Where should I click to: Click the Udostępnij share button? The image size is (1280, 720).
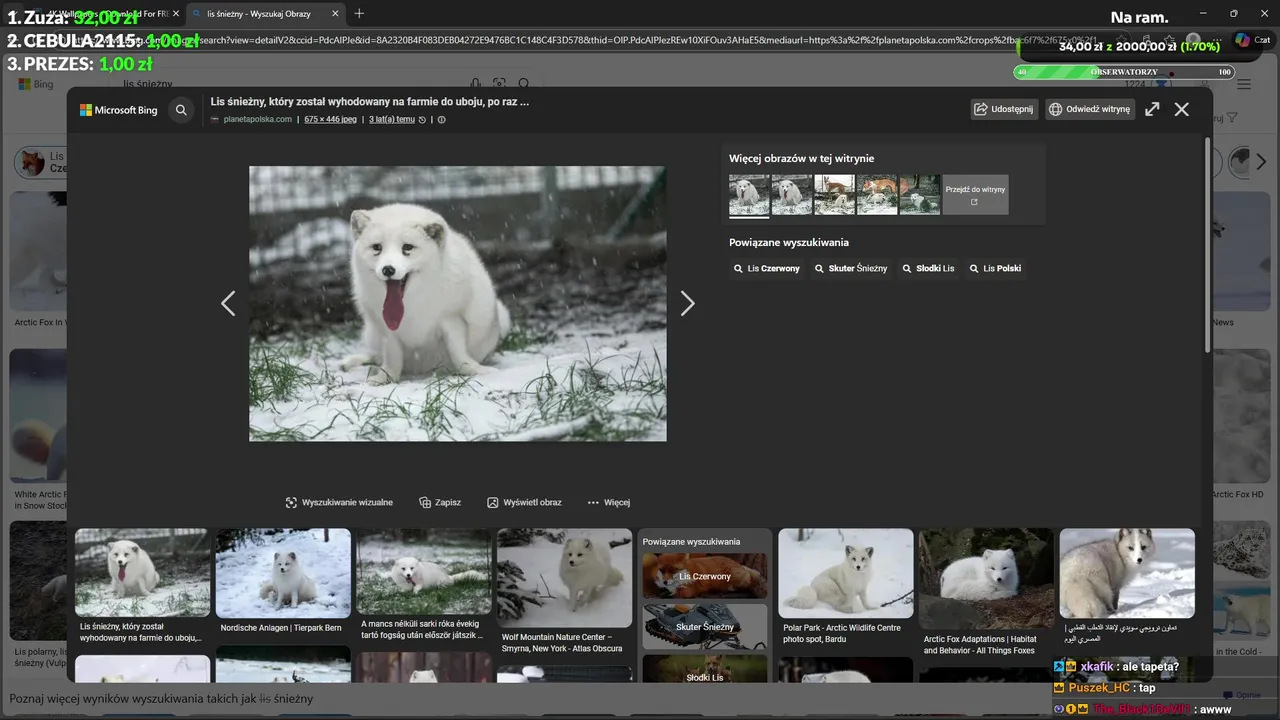pyautogui.click(x=1004, y=109)
